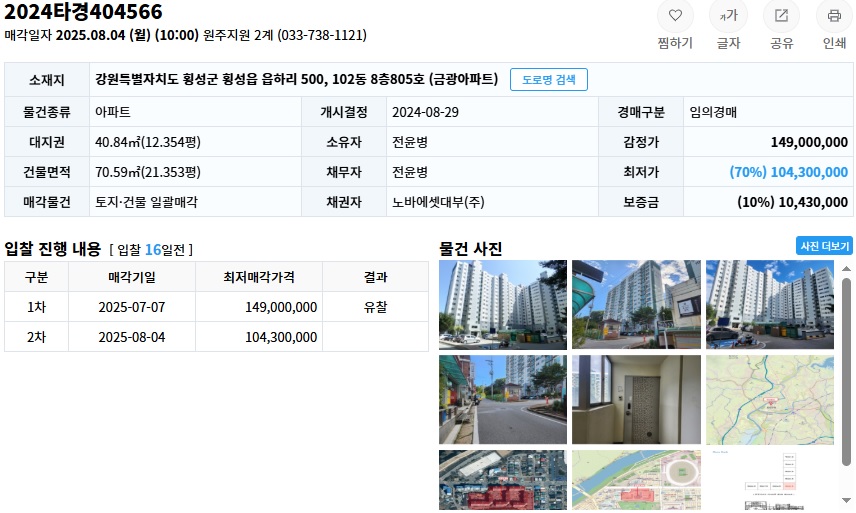
Task: Click 104,300,000 in the 2차 bid row
Action: [x=281, y=337]
